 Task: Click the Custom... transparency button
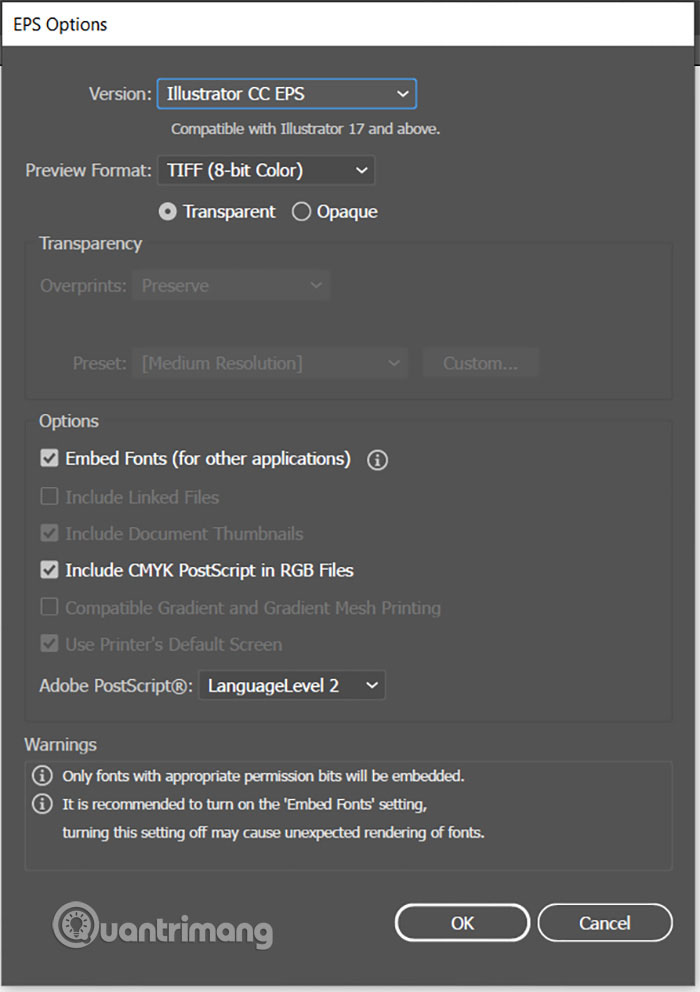480,363
